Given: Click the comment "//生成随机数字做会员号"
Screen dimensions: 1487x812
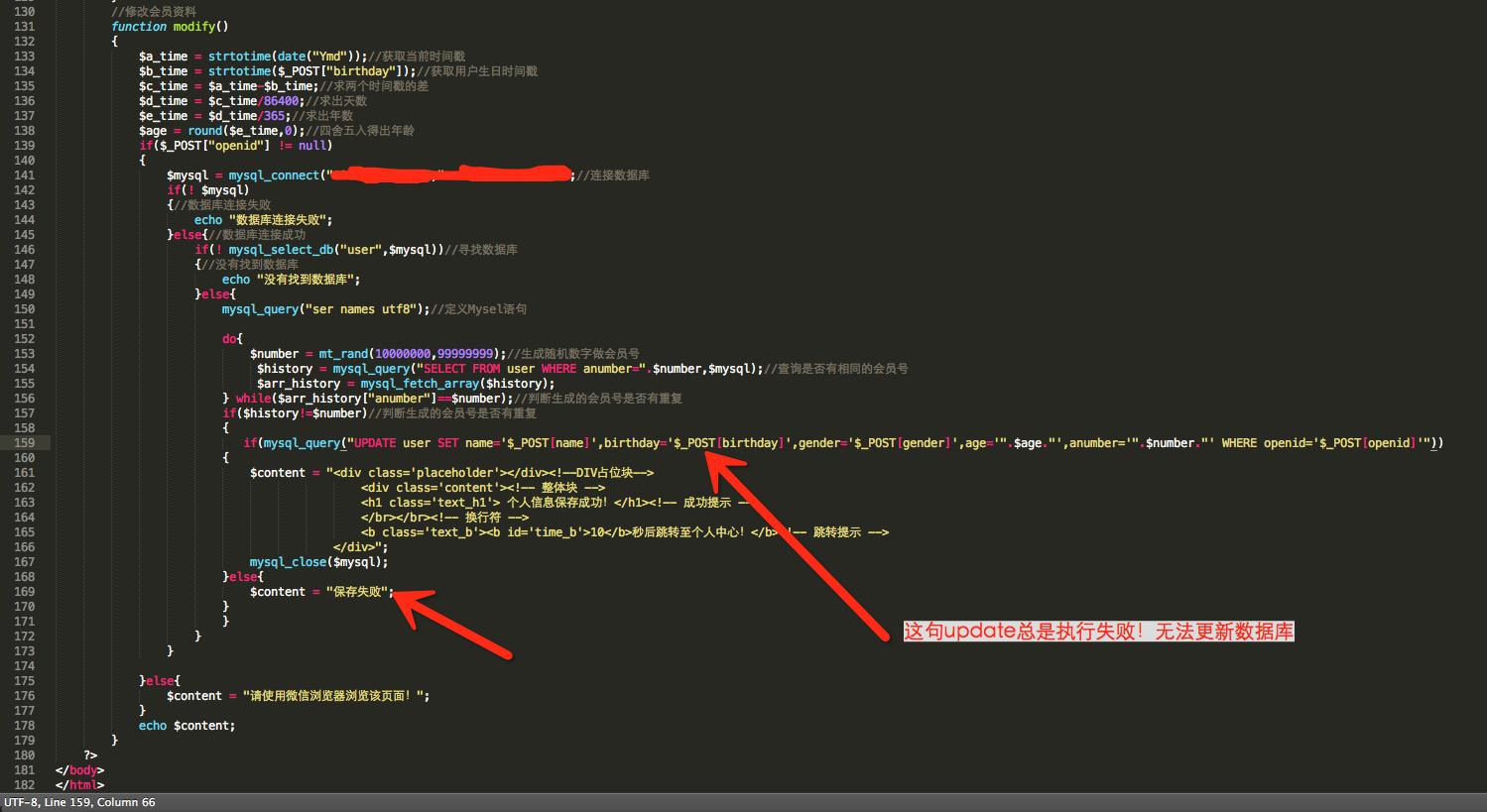Looking at the screenshot, I should pos(573,354).
